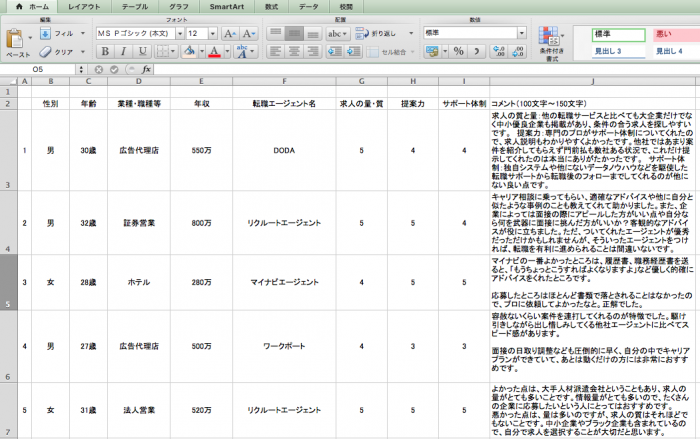The image size is (700, 439).
Task: Align cell text to the left
Action: coord(276,51)
